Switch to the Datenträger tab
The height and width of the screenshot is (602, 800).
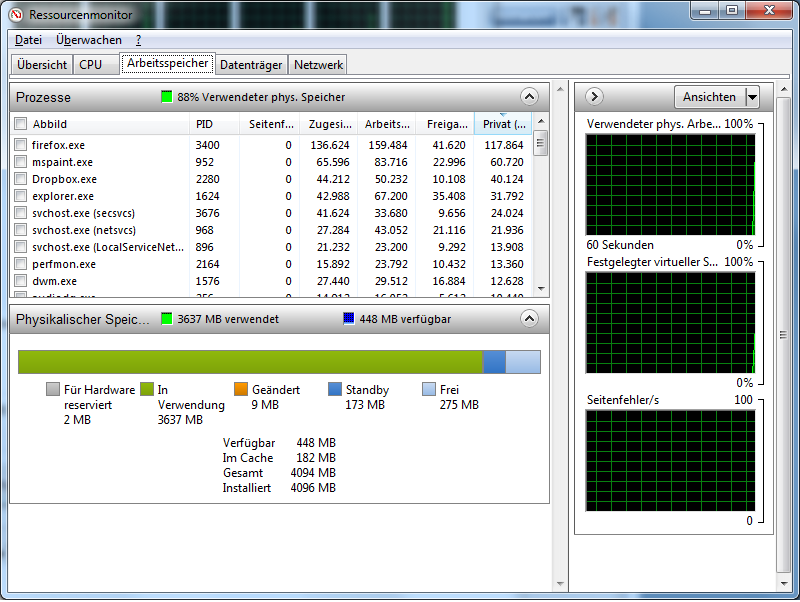click(x=251, y=65)
